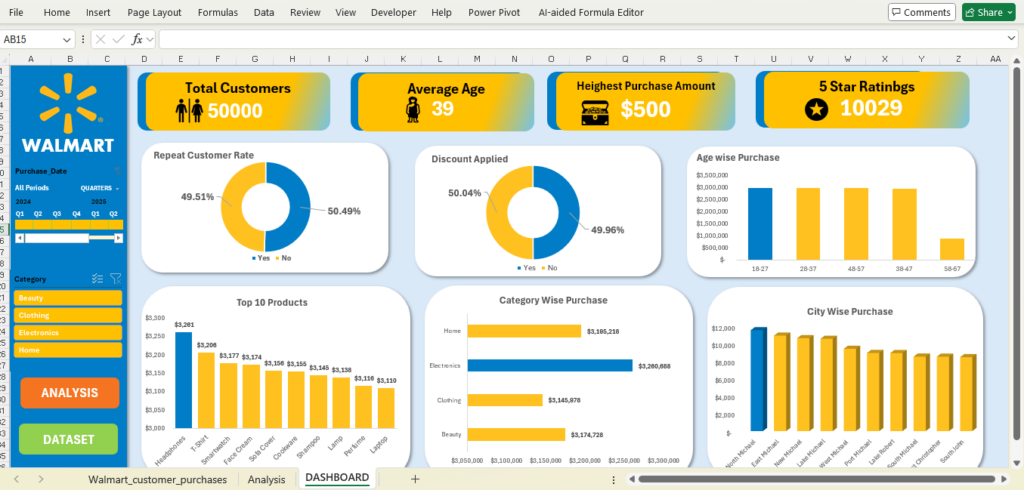Click the add new sheet plus icon

[415, 479]
